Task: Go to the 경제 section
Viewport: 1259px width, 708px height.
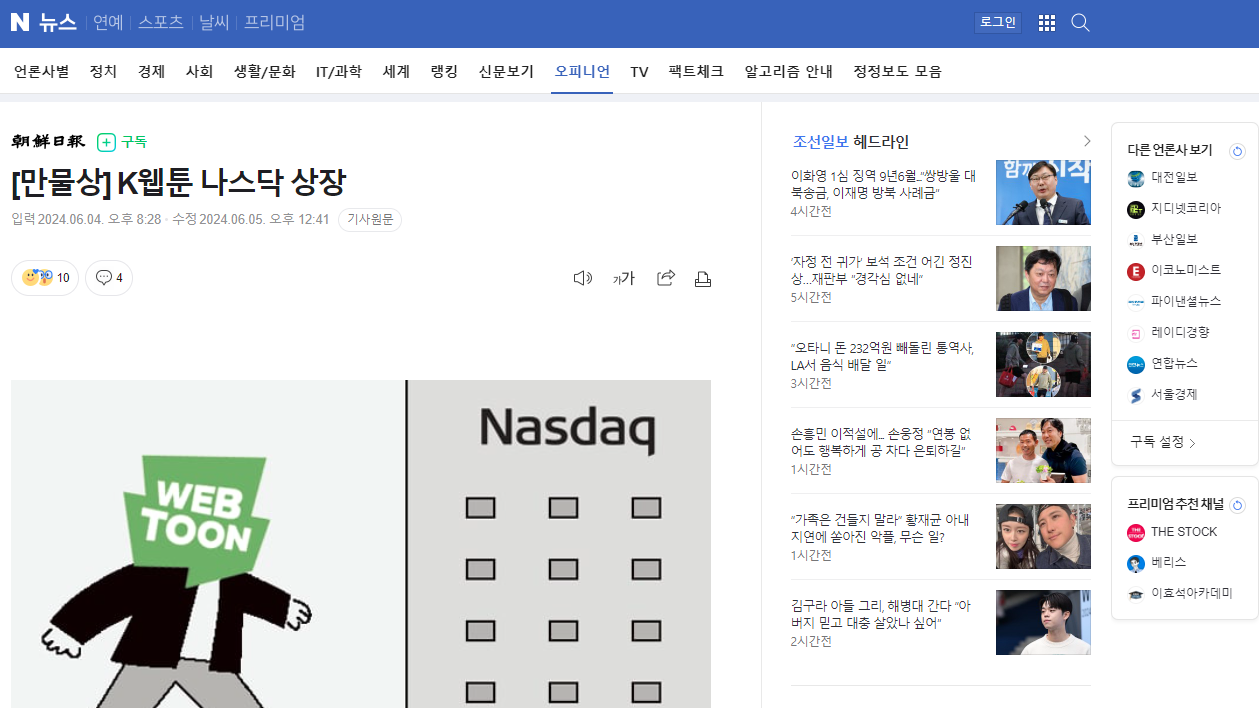Action: point(151,72)
